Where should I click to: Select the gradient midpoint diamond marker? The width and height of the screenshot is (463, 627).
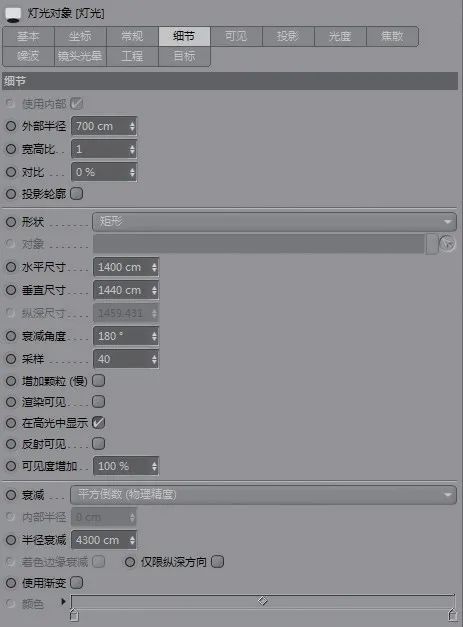[263, 601]
